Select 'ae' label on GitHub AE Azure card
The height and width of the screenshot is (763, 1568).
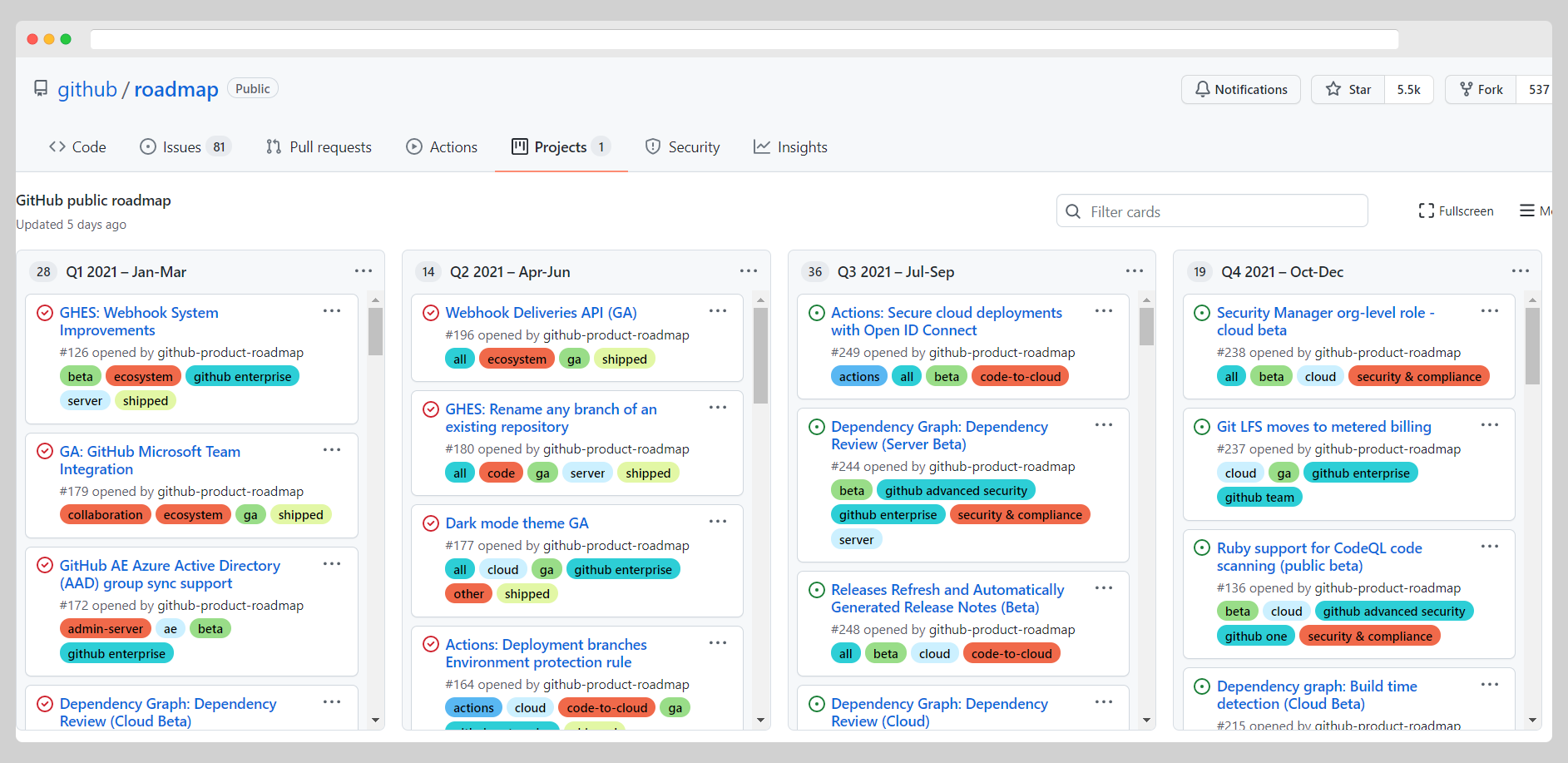(x=171, y=629)
